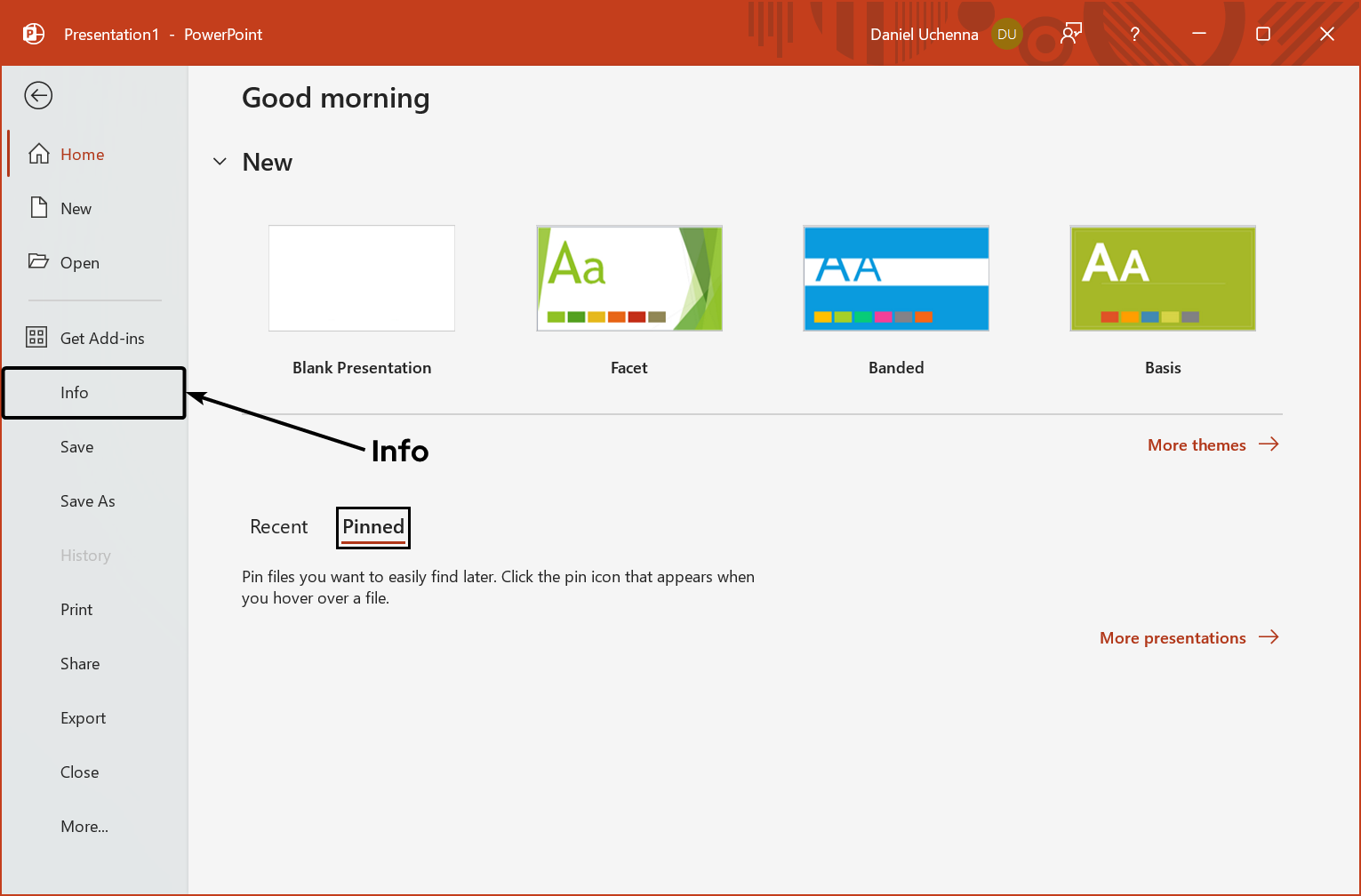Select Export from the sidebar
The width and height of the screenshot is (1361, 896).
click(x=83, y=717)
